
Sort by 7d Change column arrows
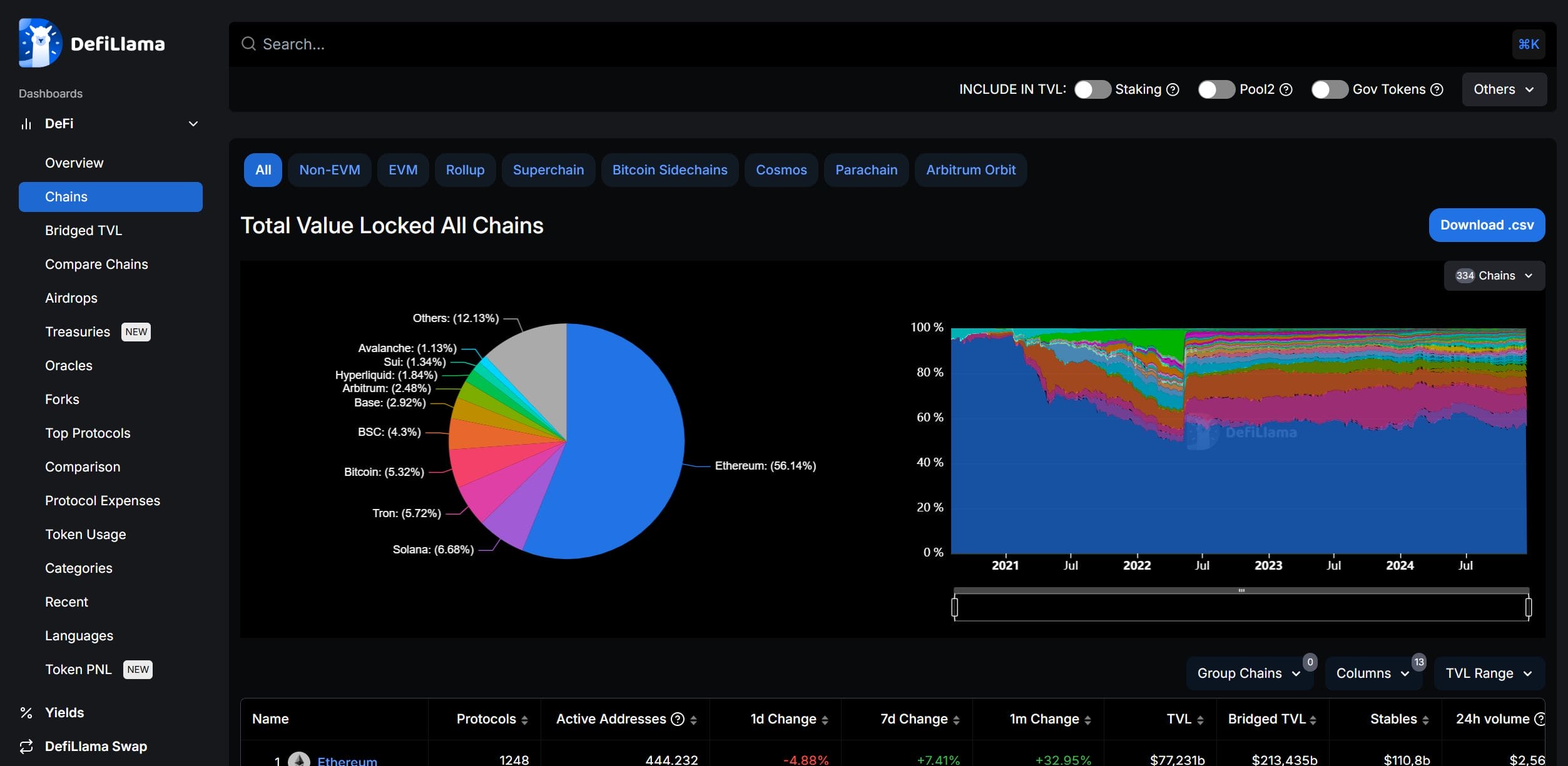pos(956,720)
